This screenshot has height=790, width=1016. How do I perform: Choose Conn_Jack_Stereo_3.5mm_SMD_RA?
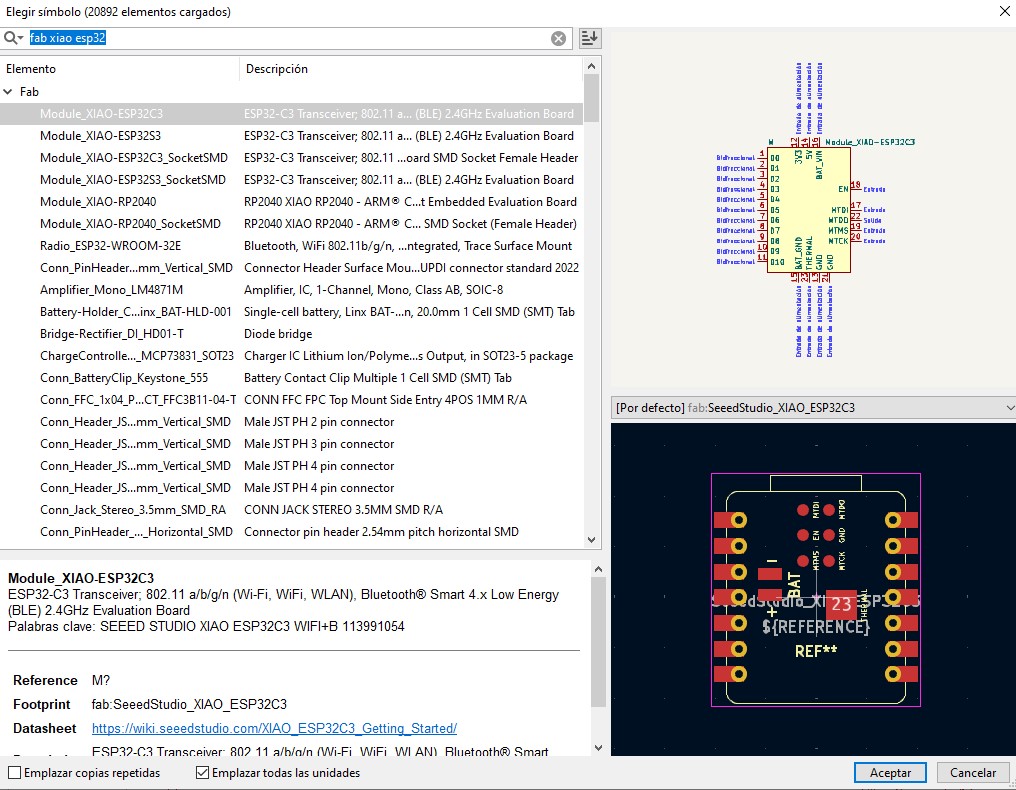tap(292, 511)
